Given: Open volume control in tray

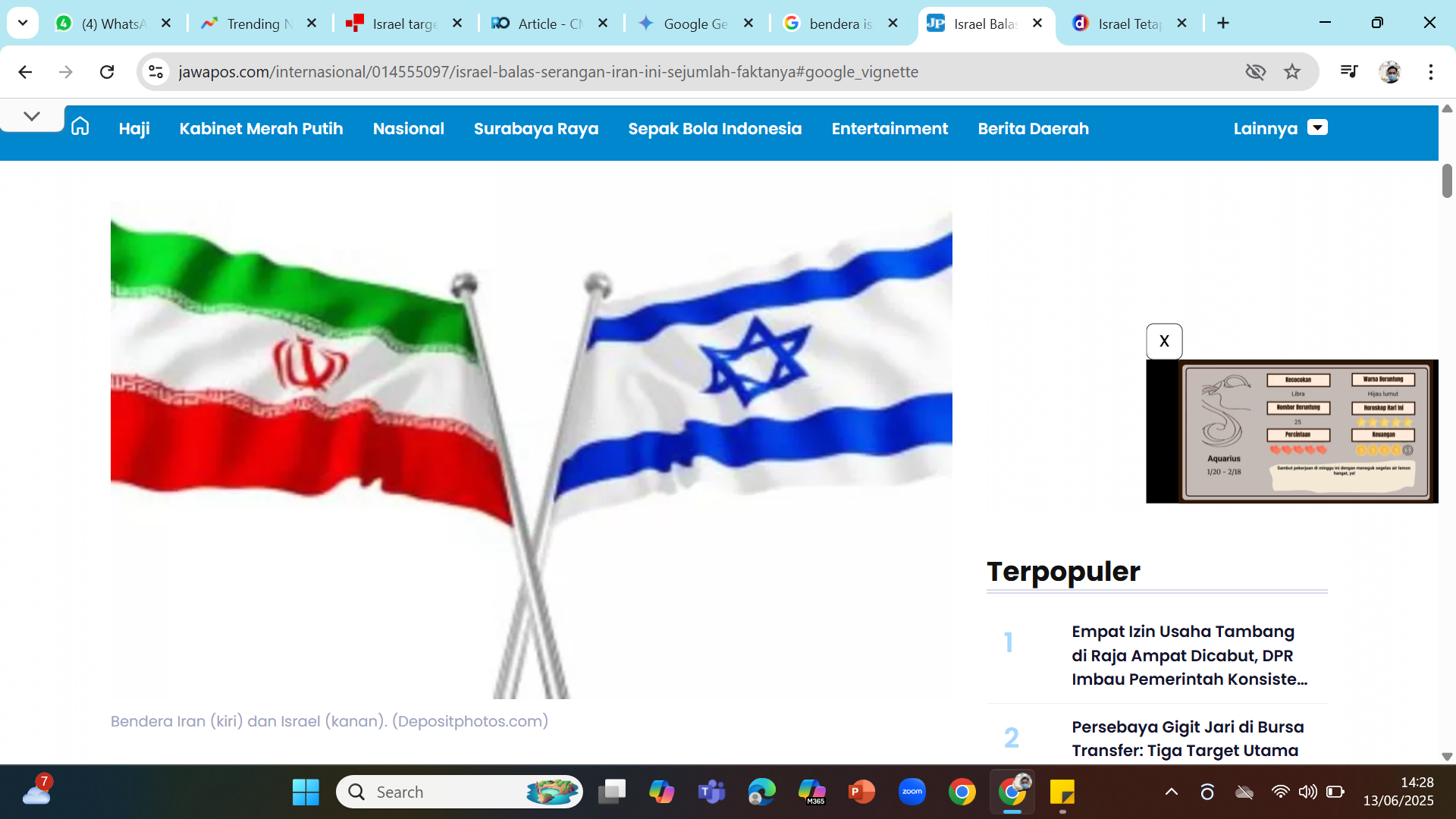Looking at the screenshot, I should click(x=1307, y=792).
